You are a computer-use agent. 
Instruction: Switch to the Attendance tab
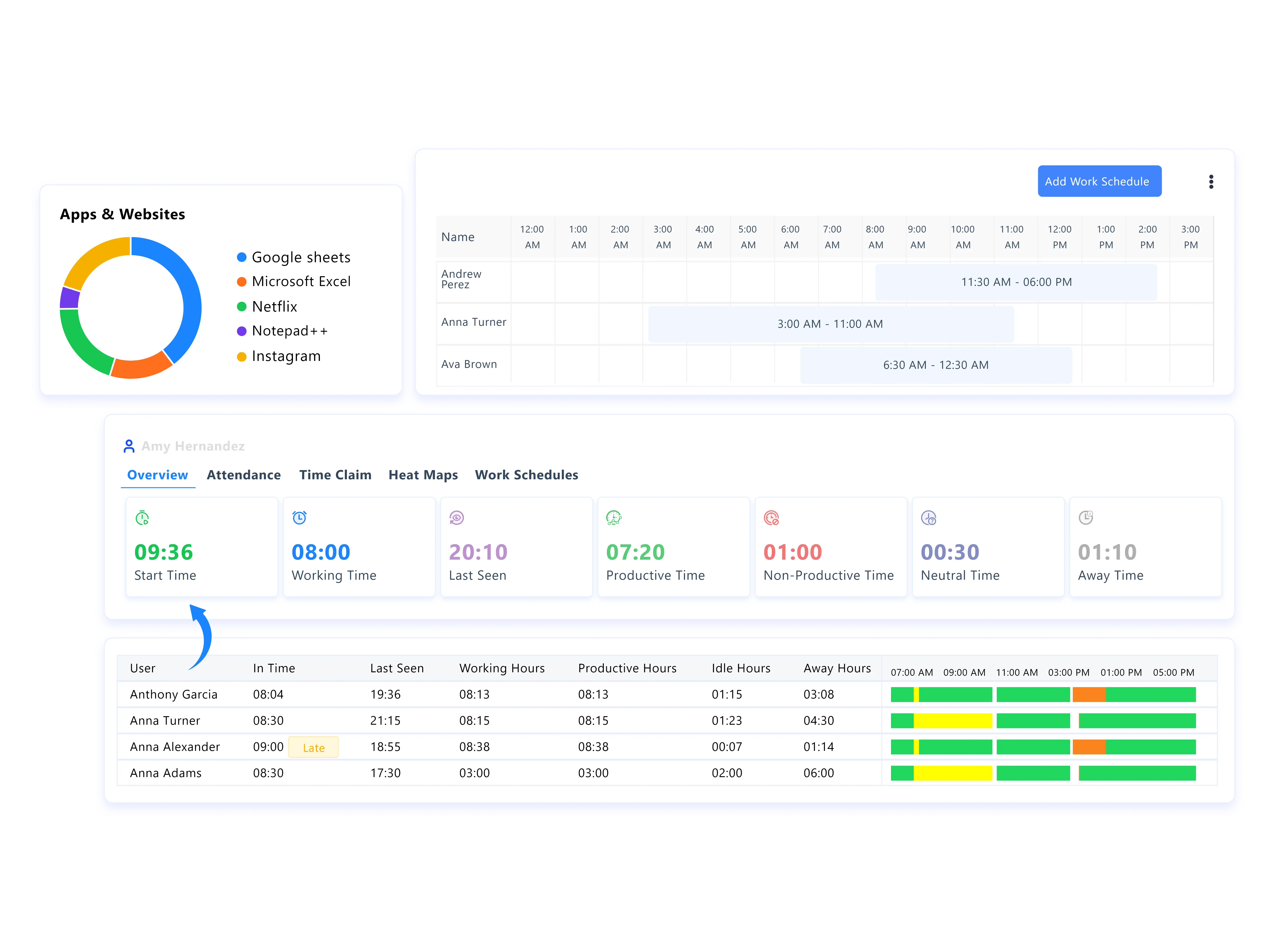coord(244,475)
